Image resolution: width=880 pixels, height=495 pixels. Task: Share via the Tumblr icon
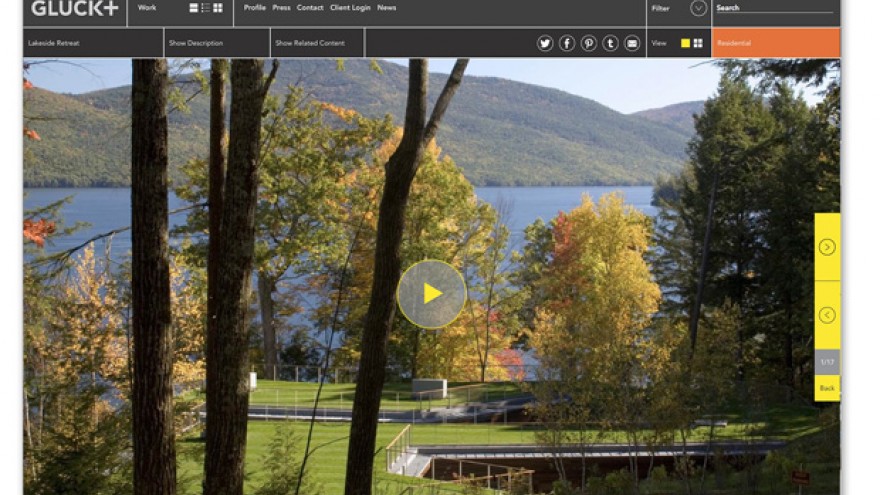point(610,43)
